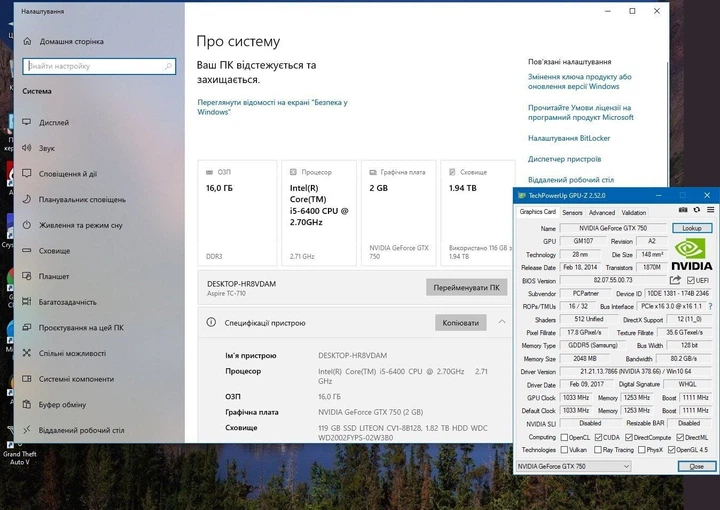720x510 pixels.
Task: Click the settings search input field
Action: point(99,66)
